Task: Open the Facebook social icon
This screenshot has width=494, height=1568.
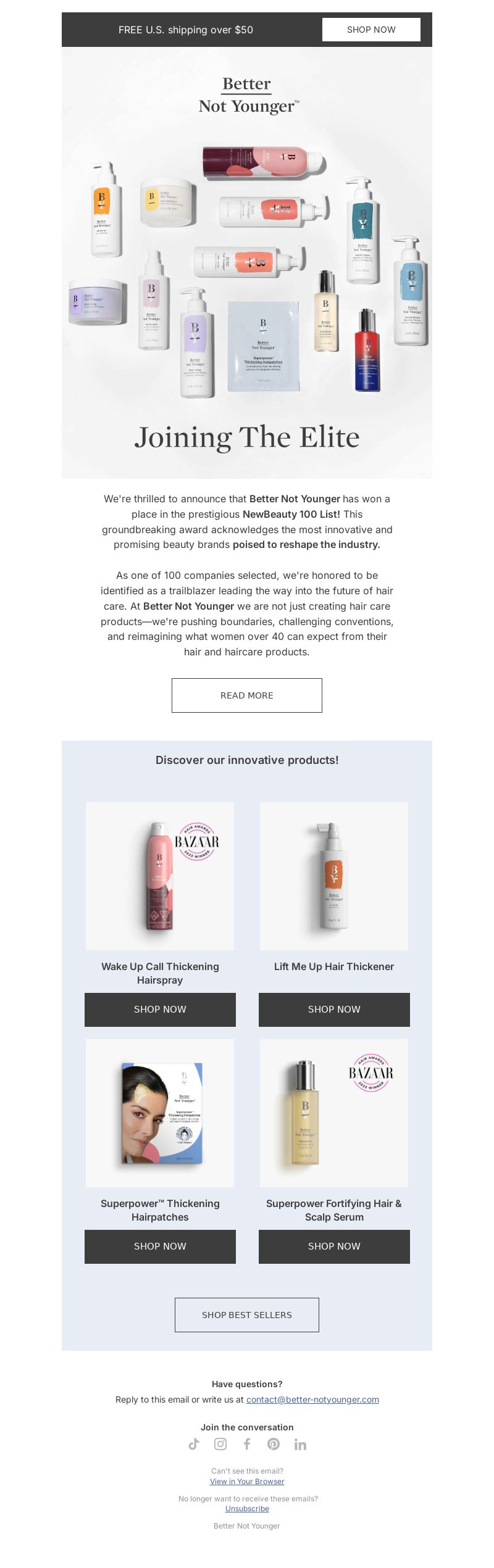Action: tap(247, 1444)
